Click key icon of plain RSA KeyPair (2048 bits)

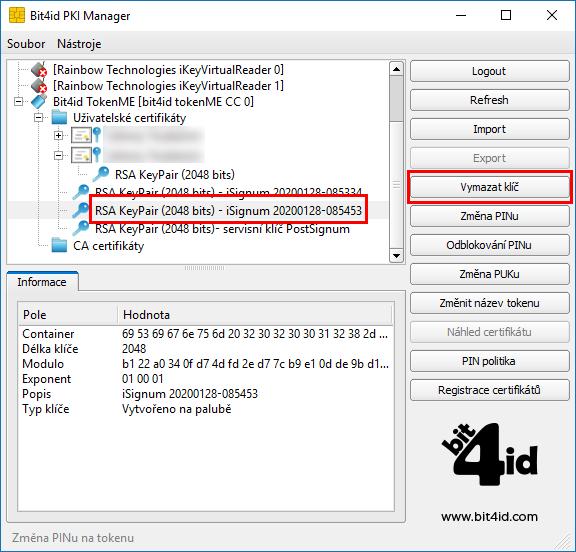tap(101, 174)
